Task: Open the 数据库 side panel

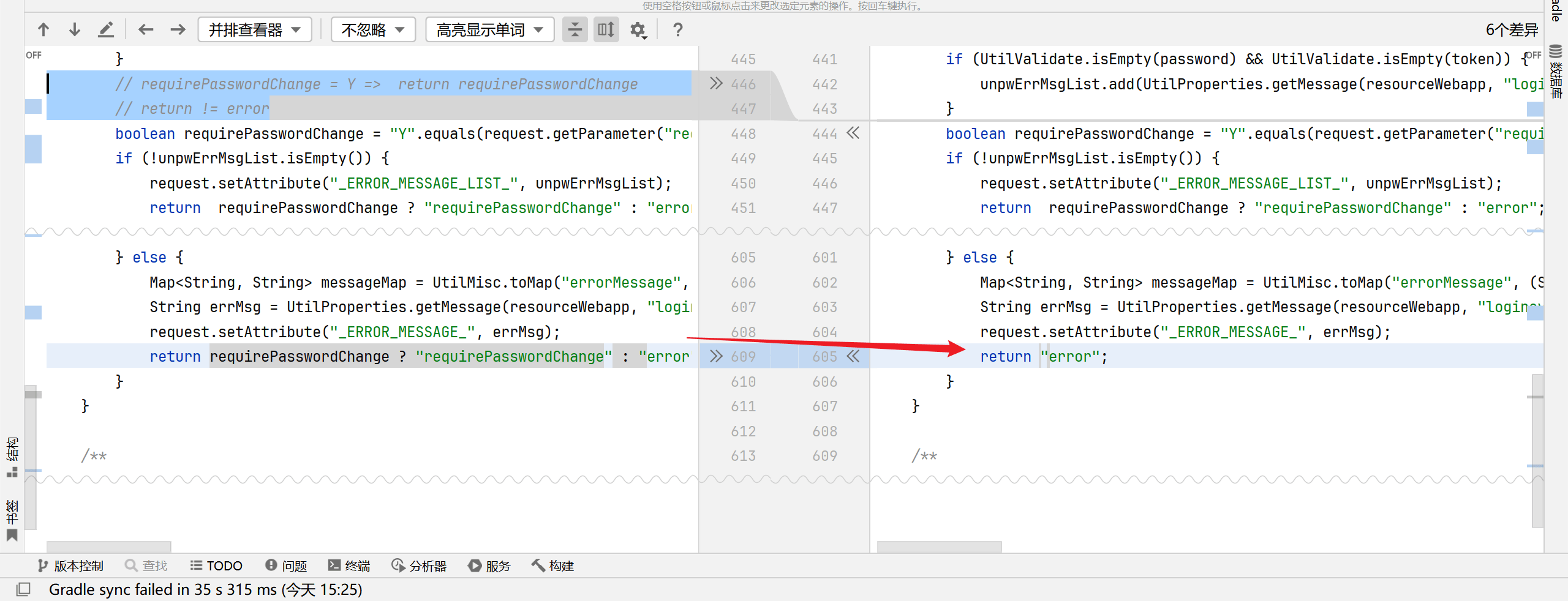Action: point(1556,71)
